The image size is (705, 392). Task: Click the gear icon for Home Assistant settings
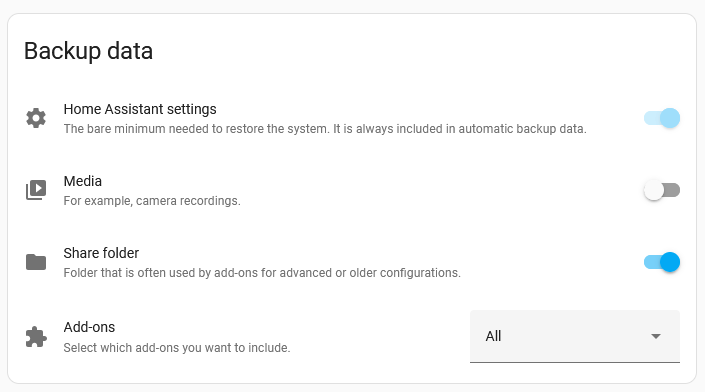tap(36, 118)
